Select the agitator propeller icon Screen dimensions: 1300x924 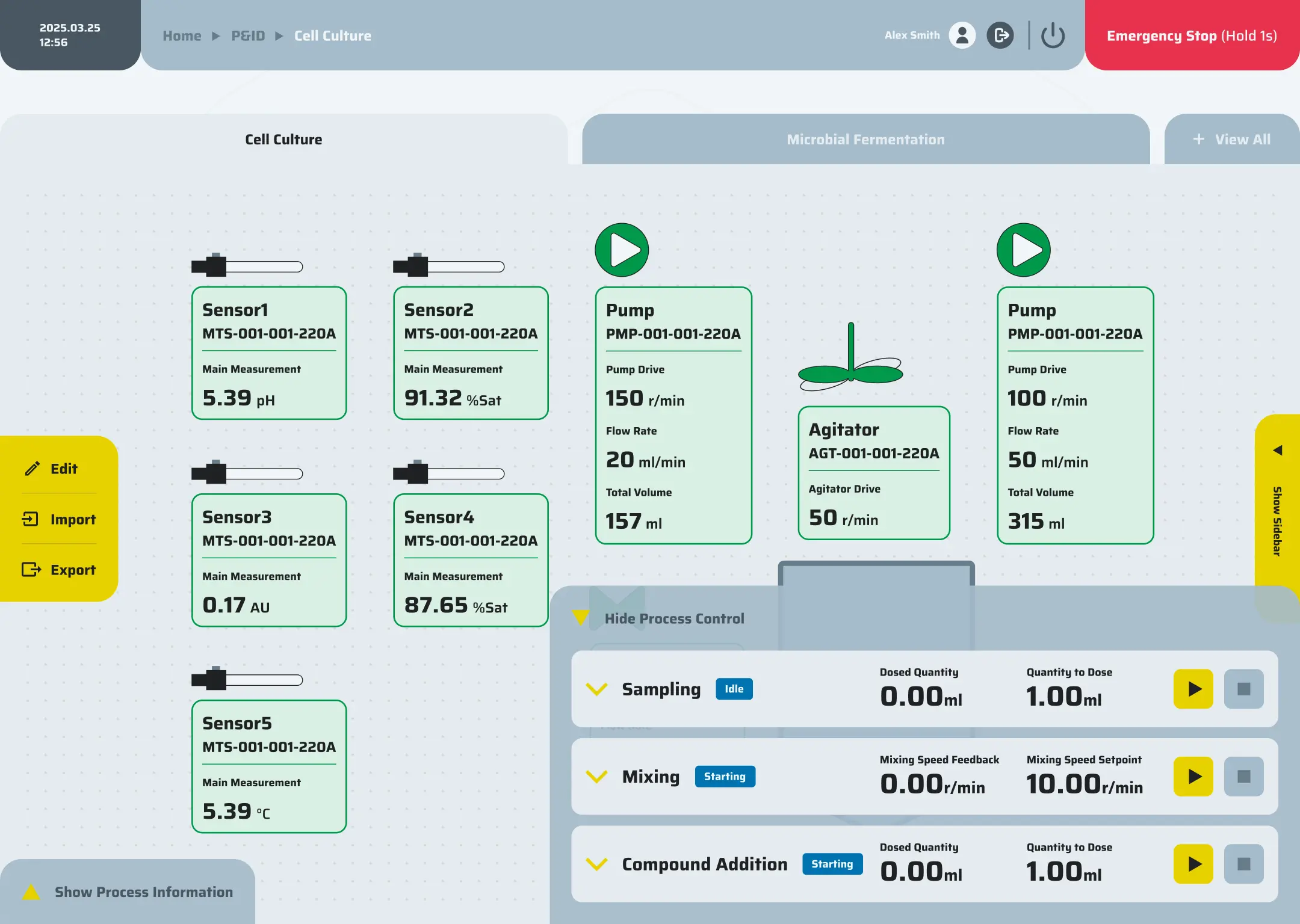pyautogui.click(x=850, y=361)
